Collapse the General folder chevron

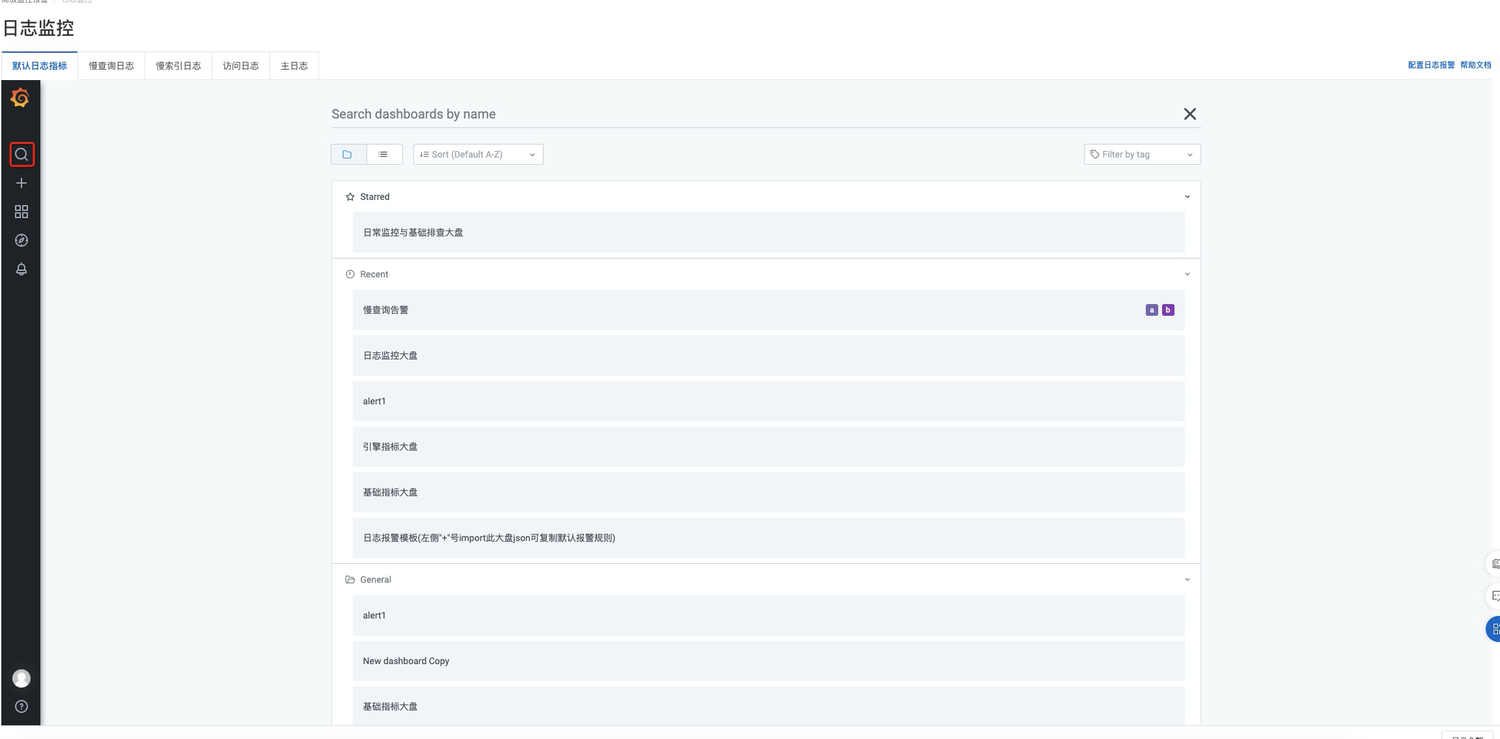[1187, 580]
